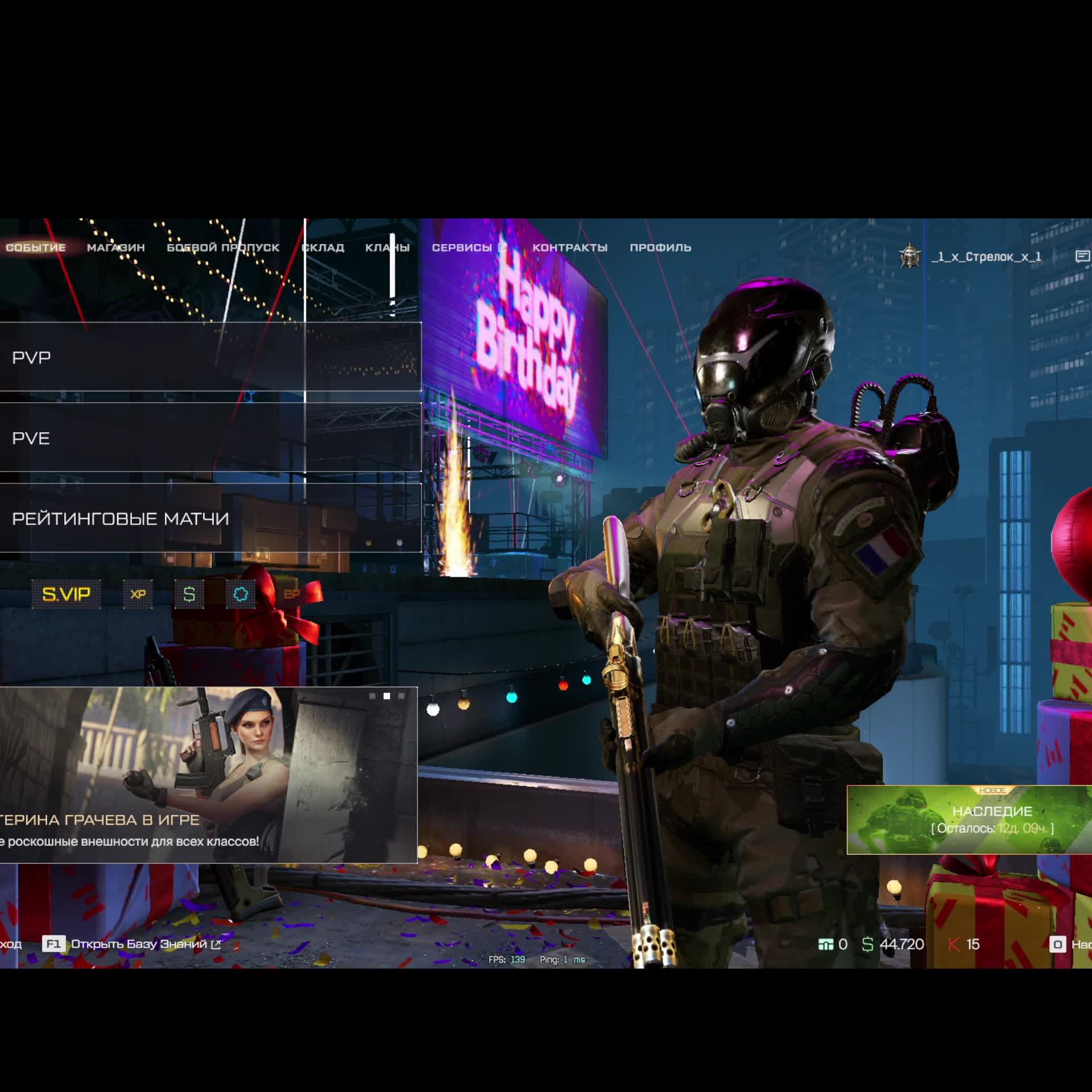Image resolution: width=1092 pixels, height=1092 pixels.
Task: Click the crown currency icon
Action: (825, 945)
